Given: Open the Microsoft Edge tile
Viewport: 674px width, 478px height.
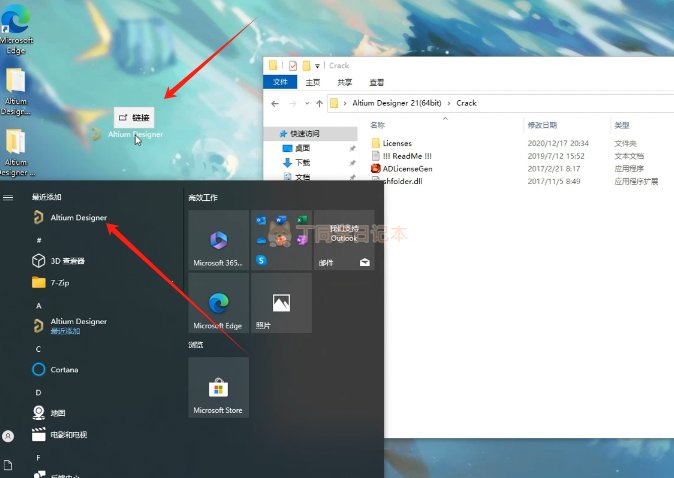Looking at the screenshot, I should pyautogui.click(x=218, y=303).
